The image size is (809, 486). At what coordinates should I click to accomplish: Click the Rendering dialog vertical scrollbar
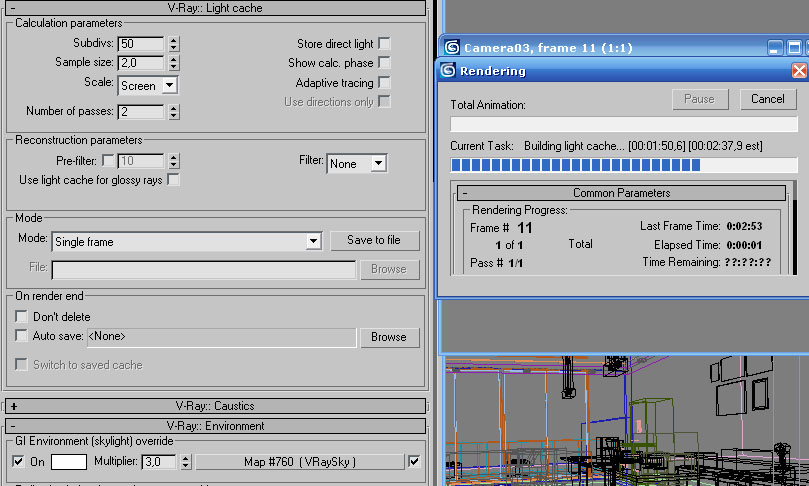pos(794,227)
